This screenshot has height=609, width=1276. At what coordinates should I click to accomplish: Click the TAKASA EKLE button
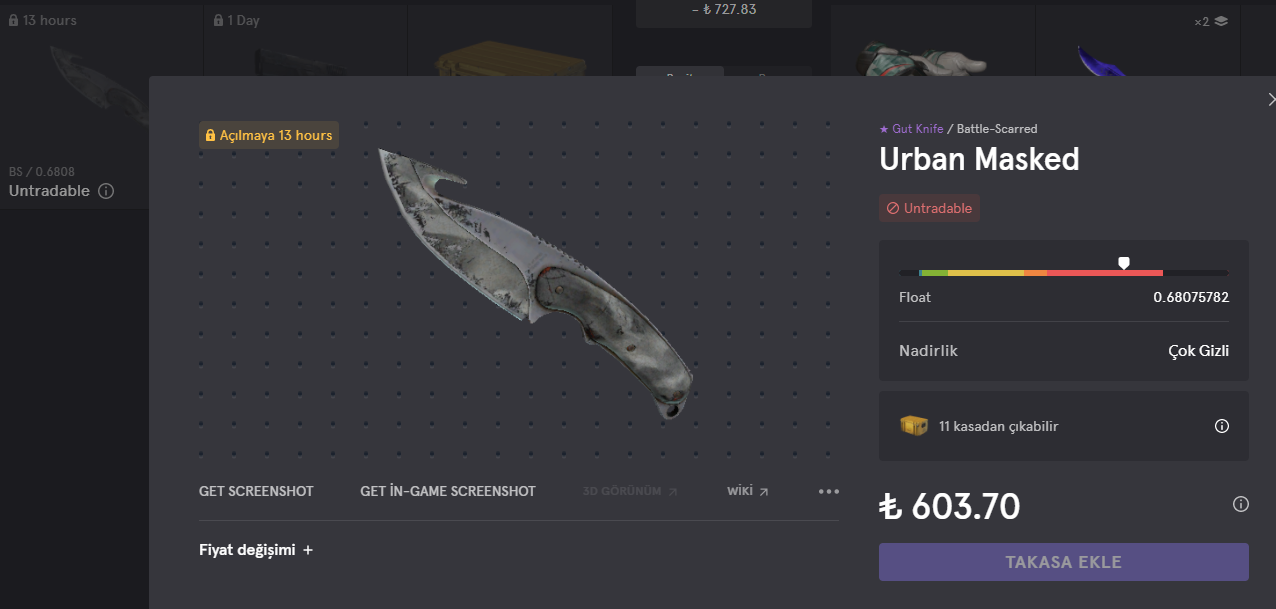(x=1064, y=562)
